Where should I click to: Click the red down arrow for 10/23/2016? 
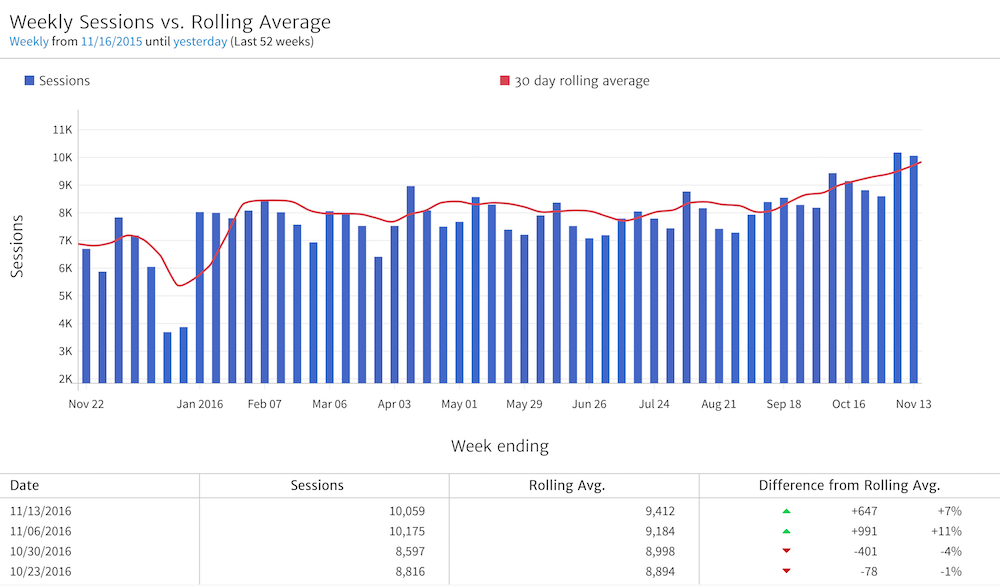click(x=786, y=571)
